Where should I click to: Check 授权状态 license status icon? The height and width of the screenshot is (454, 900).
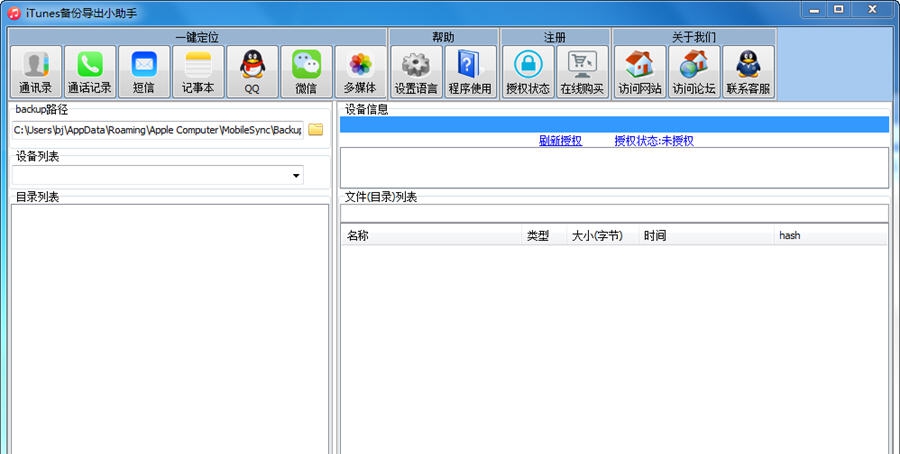[x=528, y=72]
